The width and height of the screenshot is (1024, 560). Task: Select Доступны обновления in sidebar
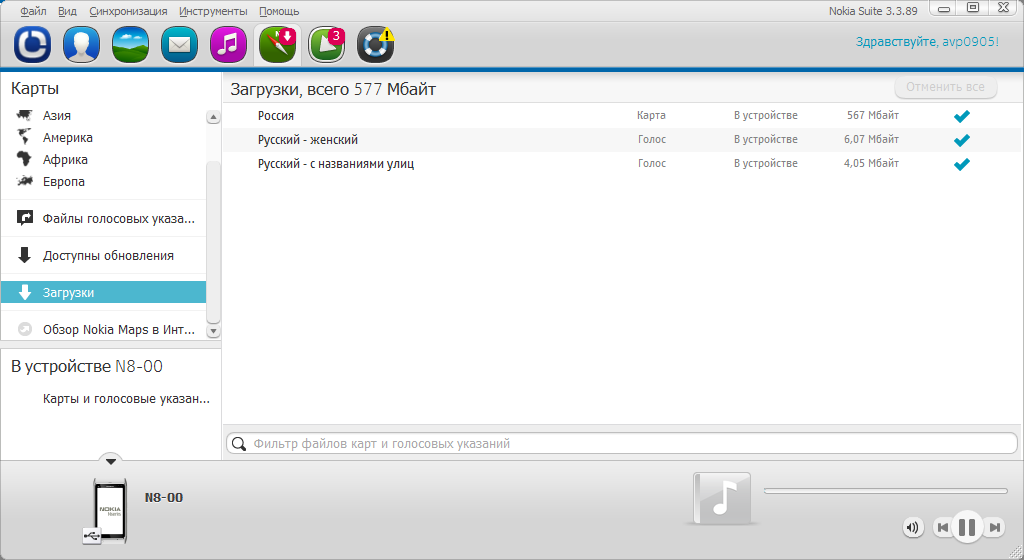click(108, 256)
